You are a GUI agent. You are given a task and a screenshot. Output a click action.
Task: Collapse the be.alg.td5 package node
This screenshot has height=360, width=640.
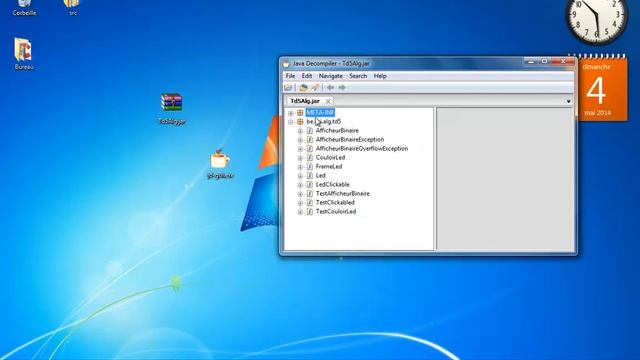[x=291, y=122]
